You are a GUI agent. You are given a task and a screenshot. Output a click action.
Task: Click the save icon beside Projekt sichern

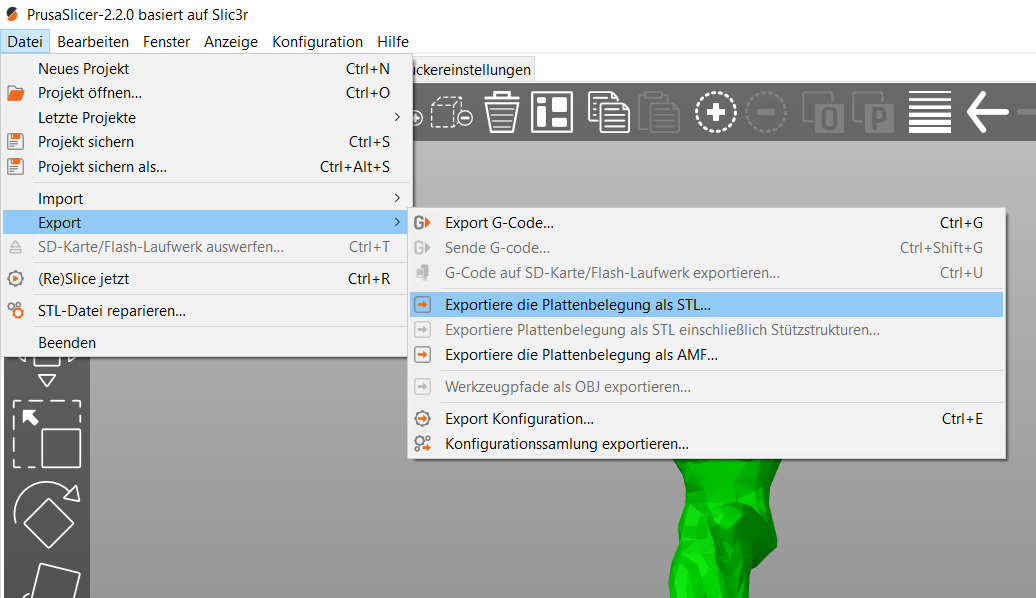(16, 141)
